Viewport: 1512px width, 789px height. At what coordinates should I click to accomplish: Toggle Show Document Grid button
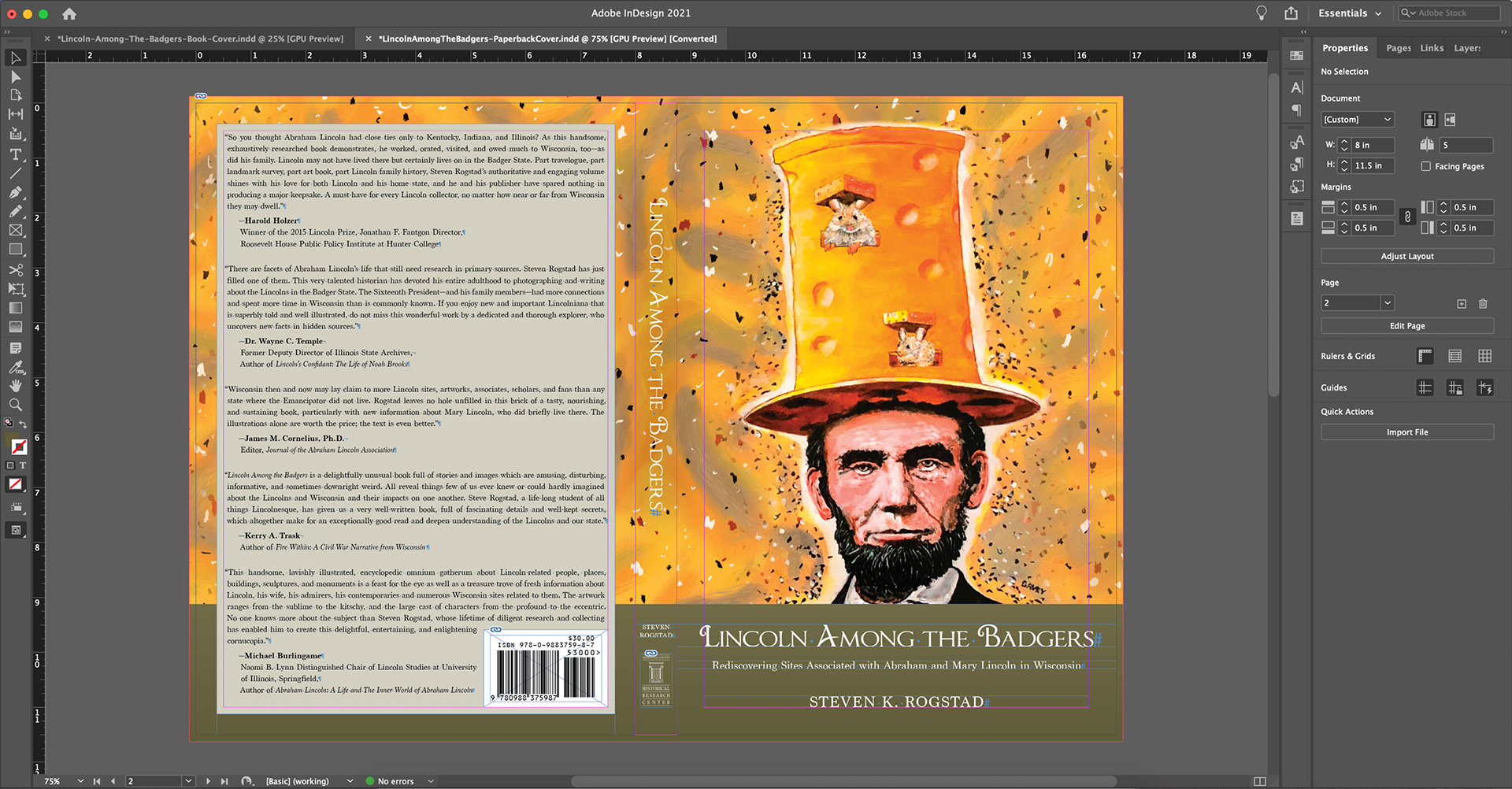1484,356
